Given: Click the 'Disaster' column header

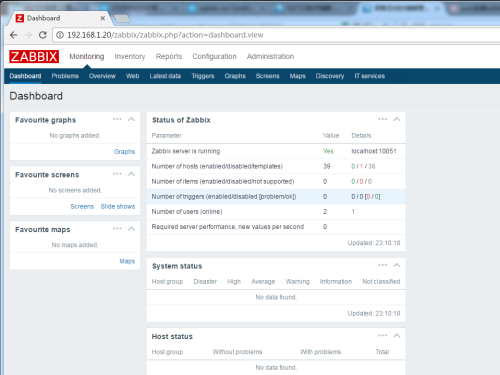Looking at the screenshot, I should point(205,282).
